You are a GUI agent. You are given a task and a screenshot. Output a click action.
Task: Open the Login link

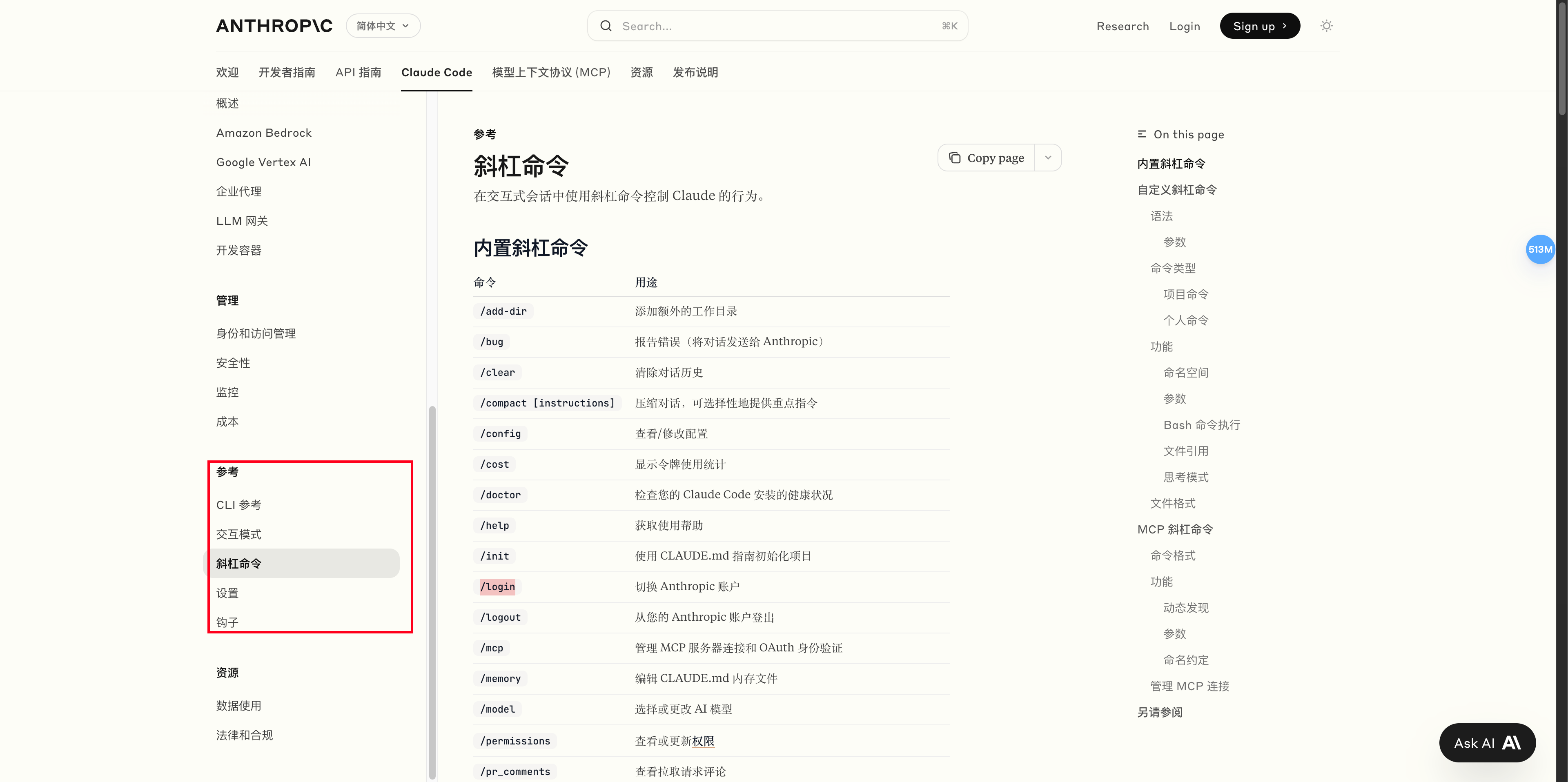pos(1185,26)
